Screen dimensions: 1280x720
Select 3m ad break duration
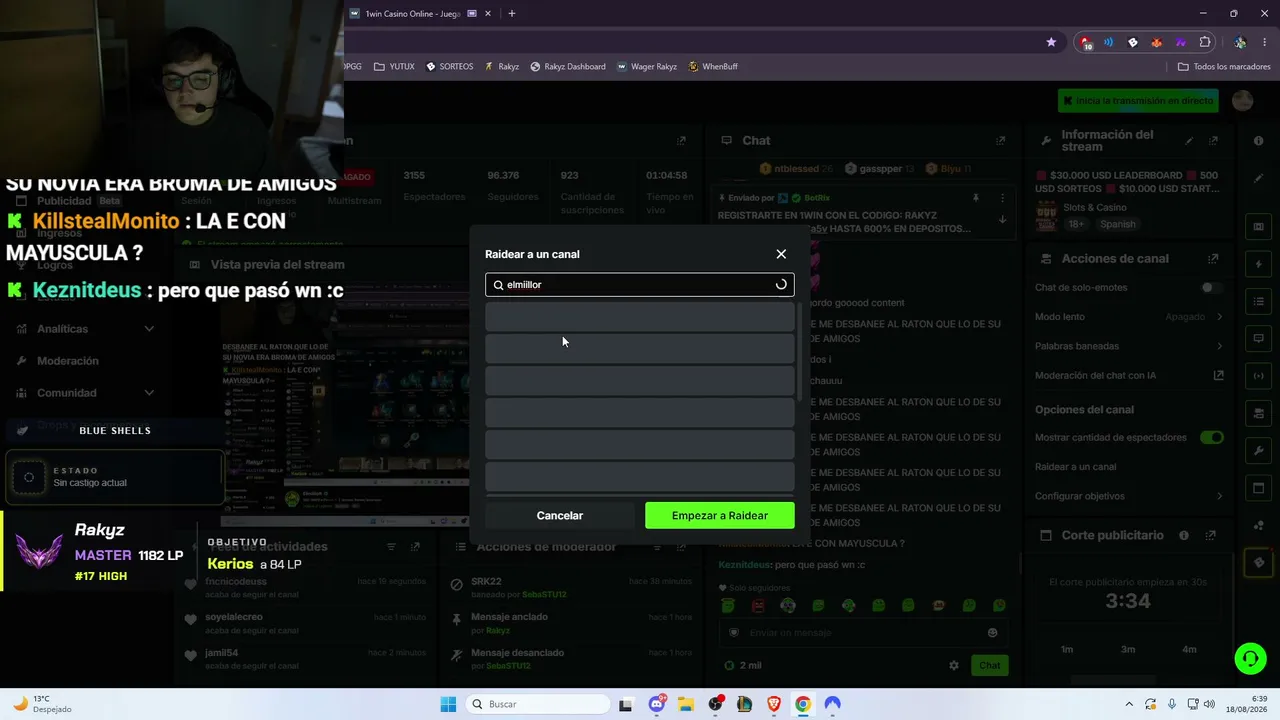tap(1128, 650)
